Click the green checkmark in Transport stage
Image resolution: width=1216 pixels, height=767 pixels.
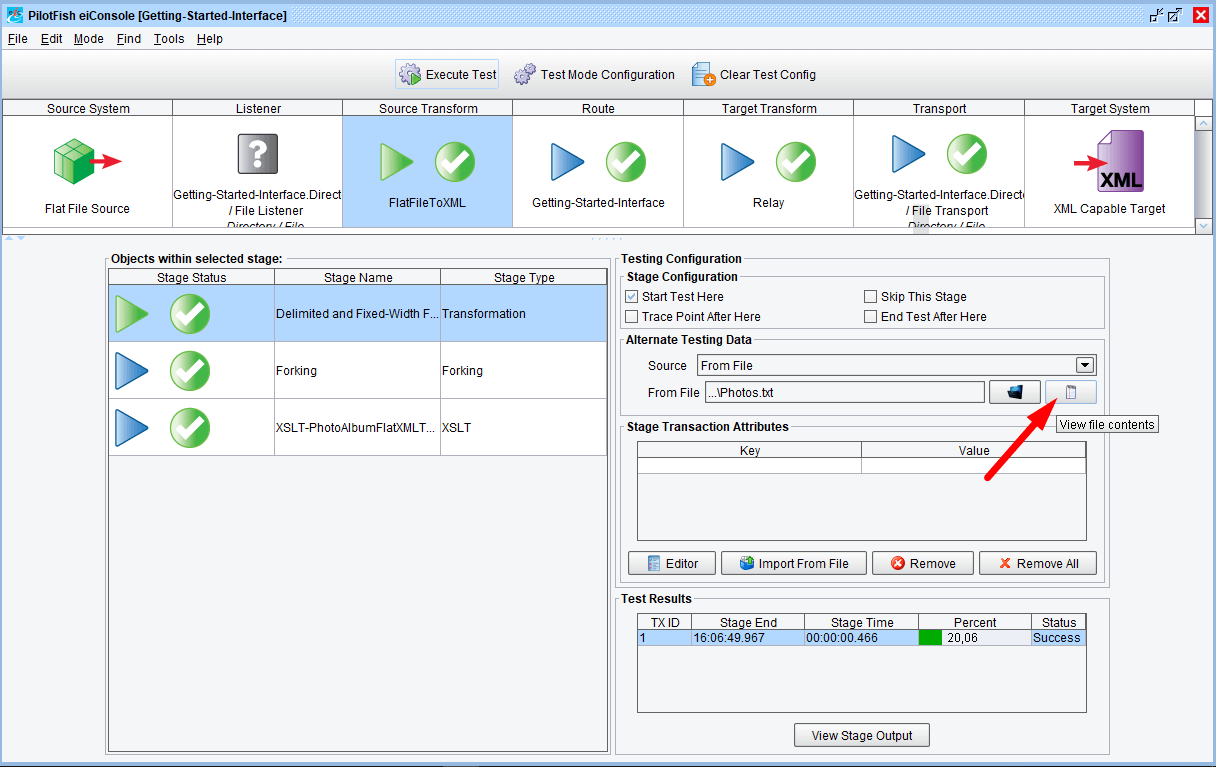coord(967,154)
